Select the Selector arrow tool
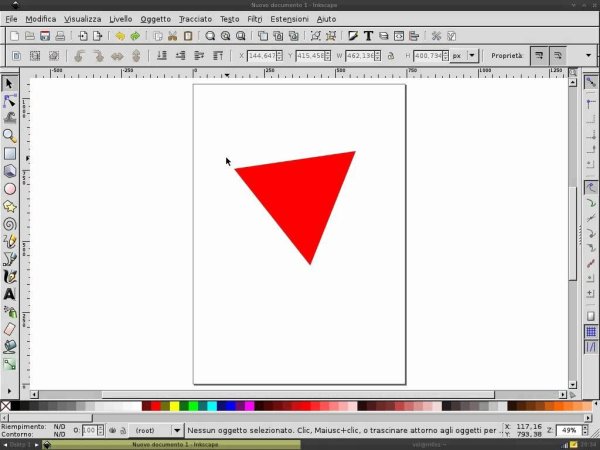The width and height of the screenshot is (600, 450). coord(9,83)
